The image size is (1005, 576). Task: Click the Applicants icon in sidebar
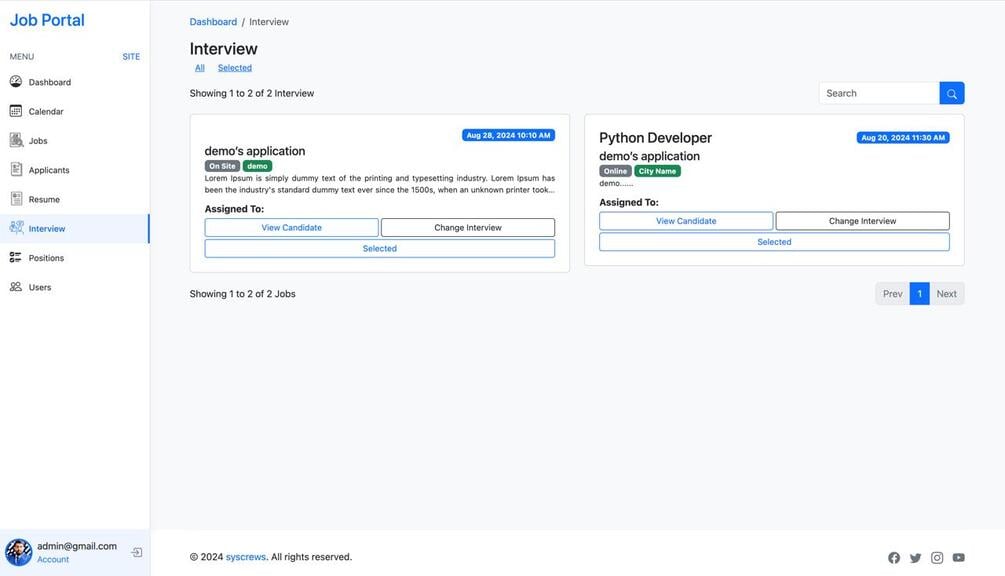click(x=16, y=170)
